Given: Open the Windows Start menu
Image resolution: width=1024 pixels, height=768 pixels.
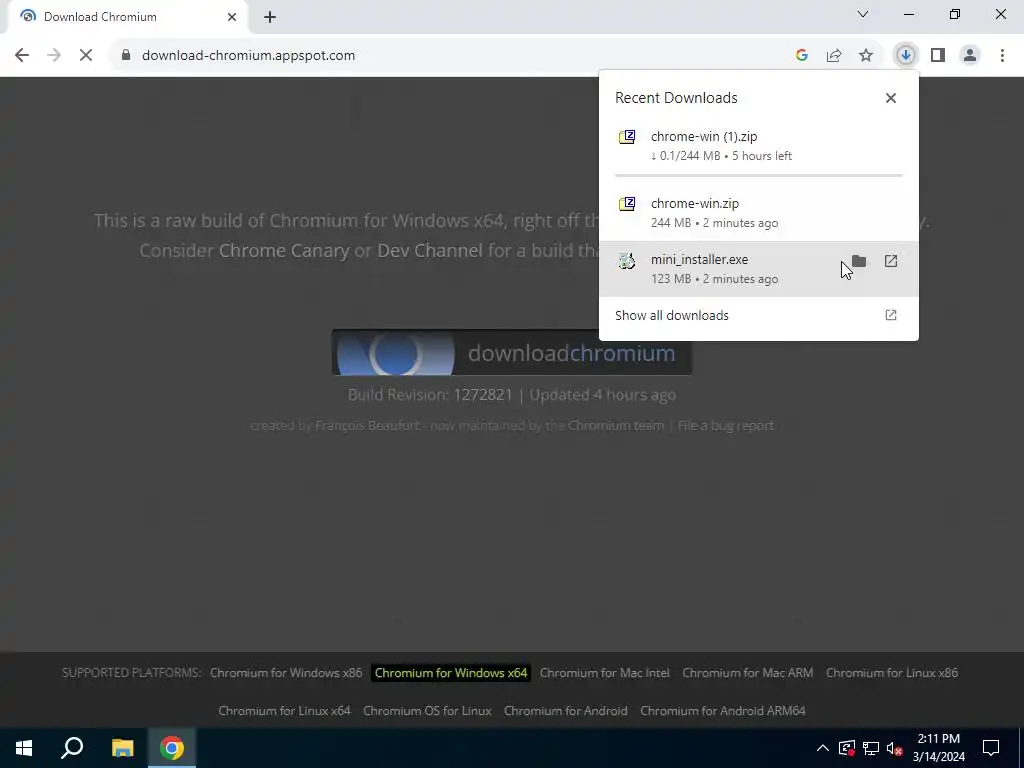Looking at the screenshot, I should click(x=24, y=748).
